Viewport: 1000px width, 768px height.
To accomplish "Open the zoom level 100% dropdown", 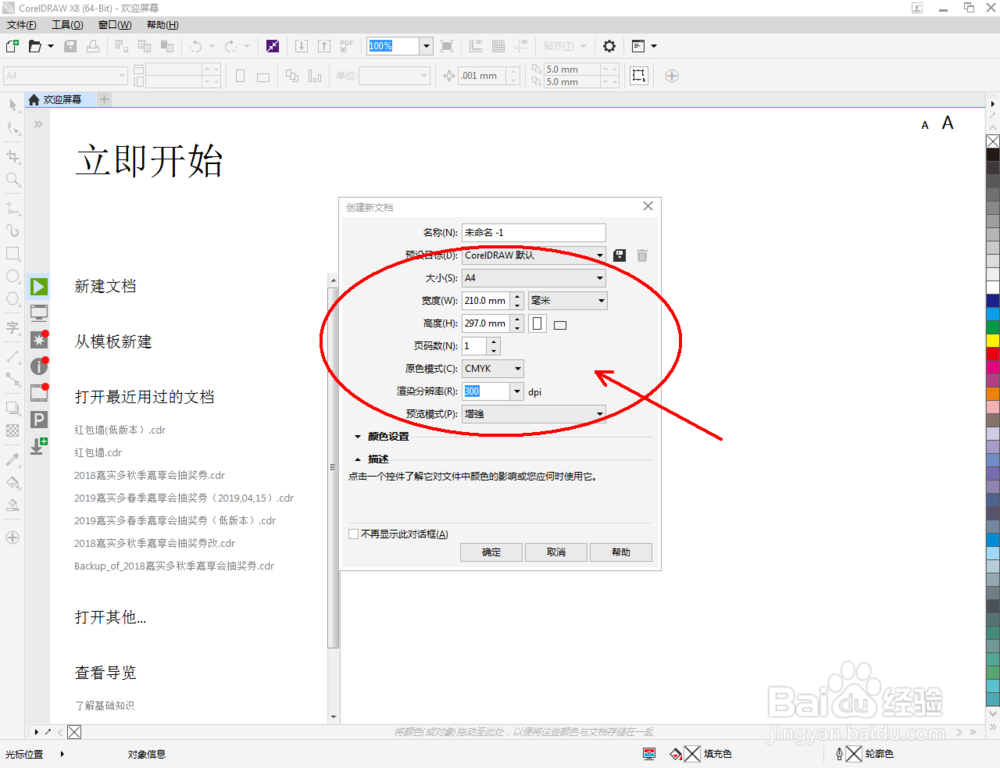I will tap(427, 46).
